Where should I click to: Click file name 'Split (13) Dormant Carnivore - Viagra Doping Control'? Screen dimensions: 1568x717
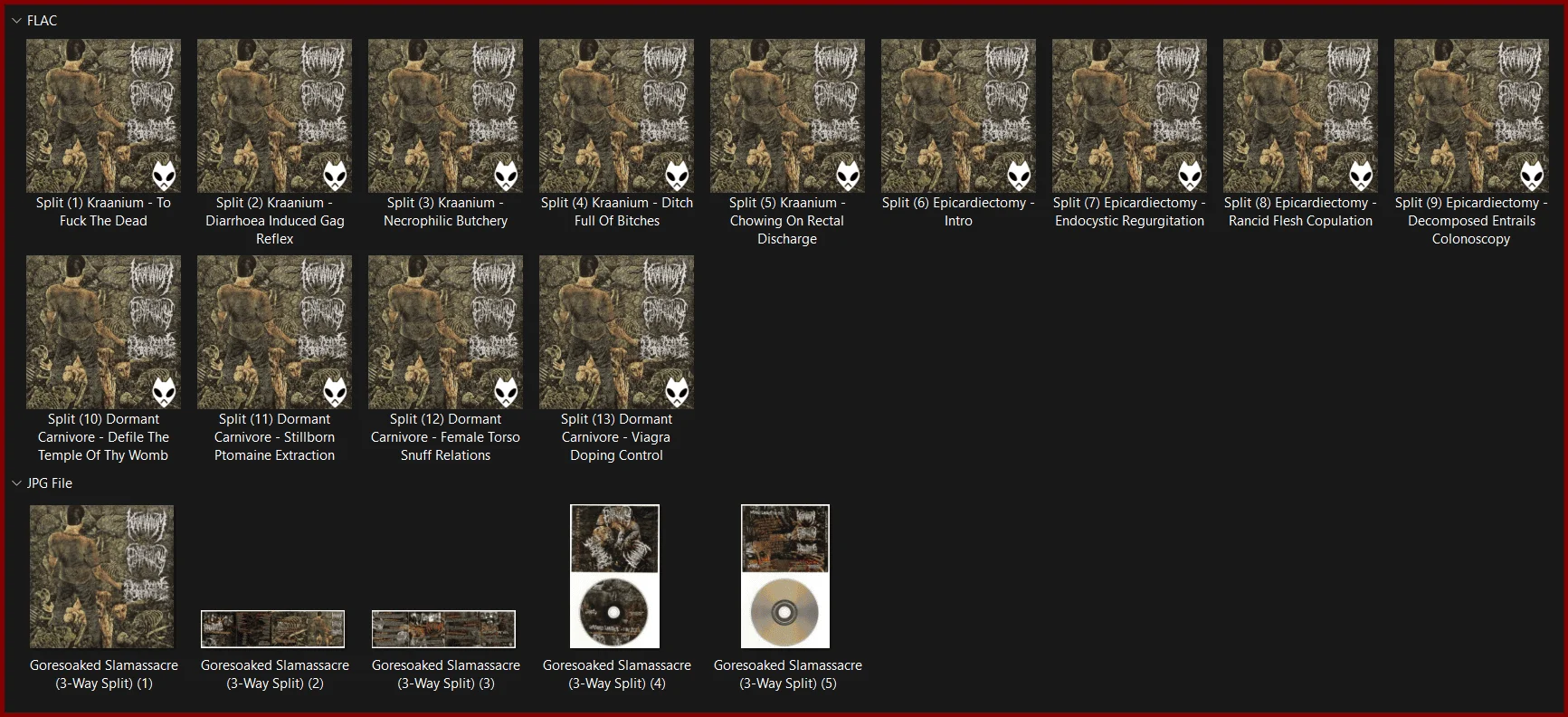tap(616, 437)
